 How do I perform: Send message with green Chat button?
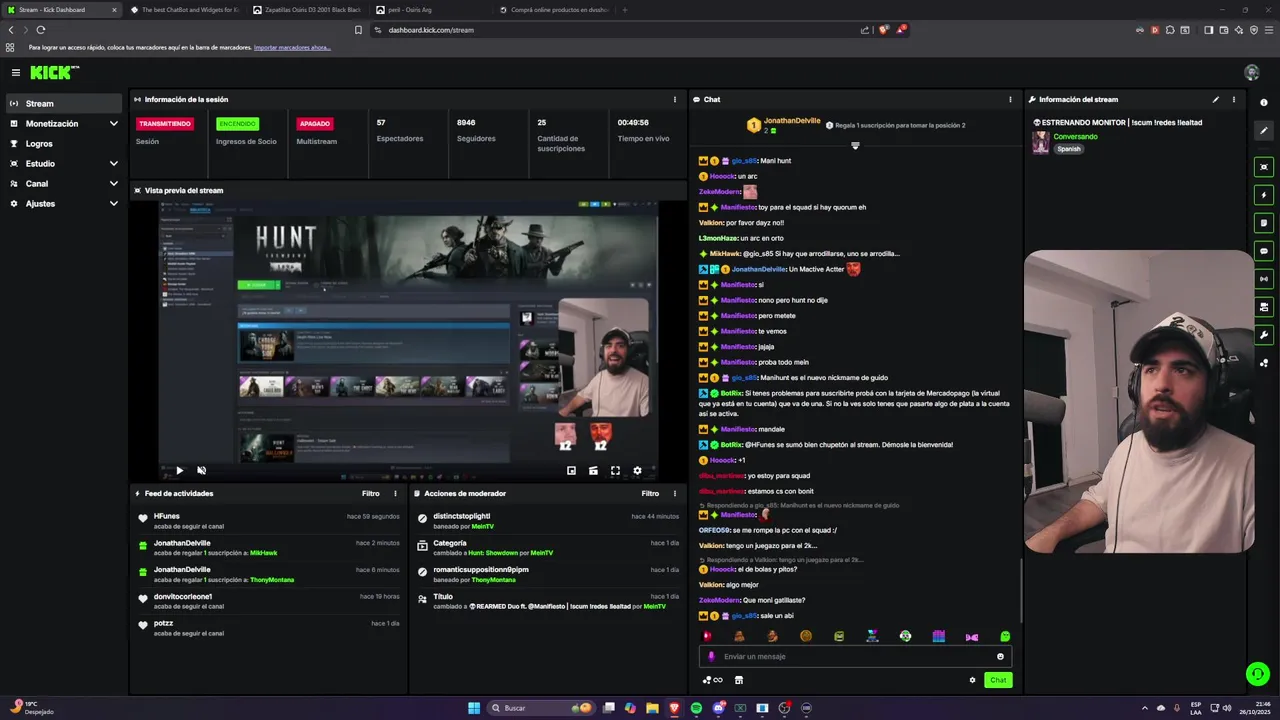[x=998, y=680]
